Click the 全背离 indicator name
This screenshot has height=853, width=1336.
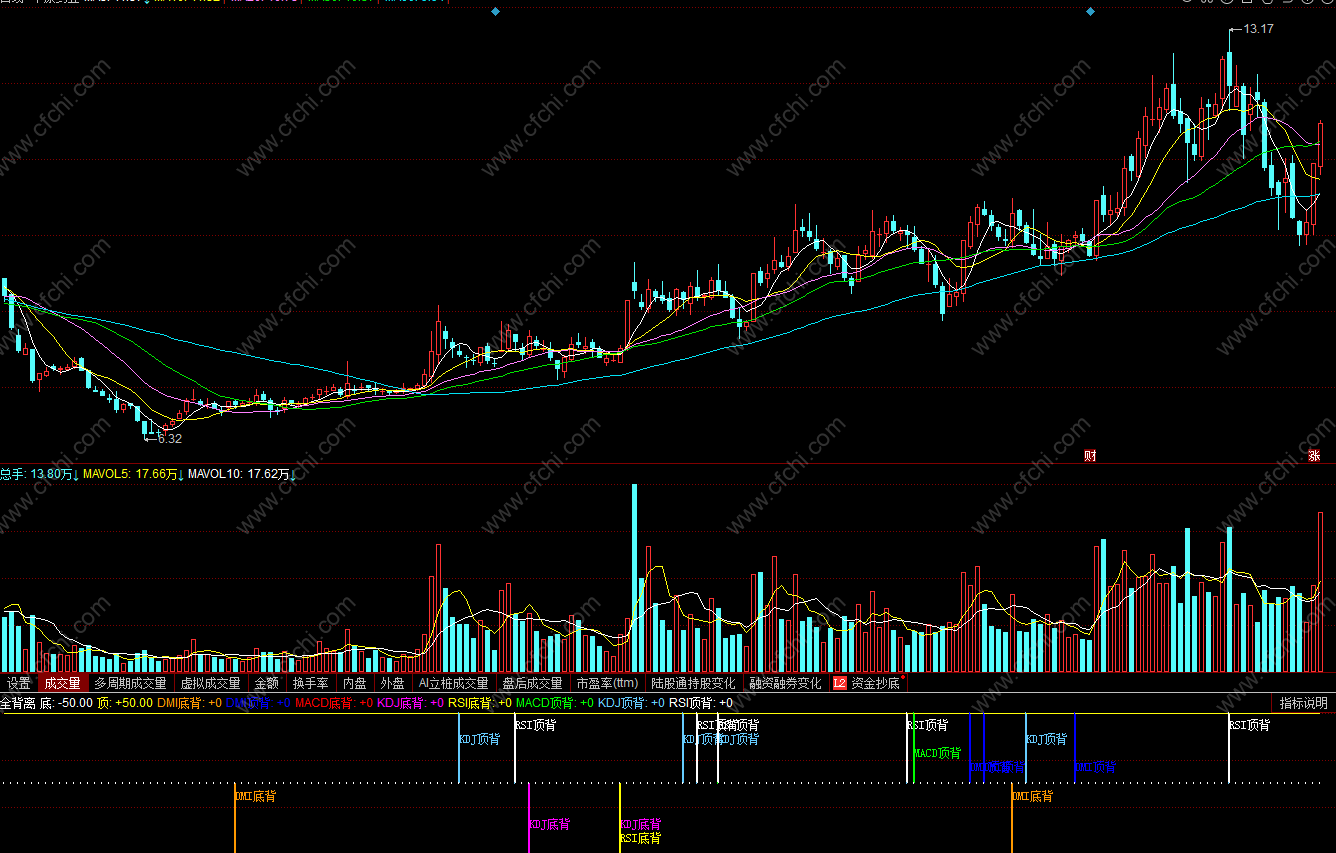pyautogui.click(x=18, y=703)
